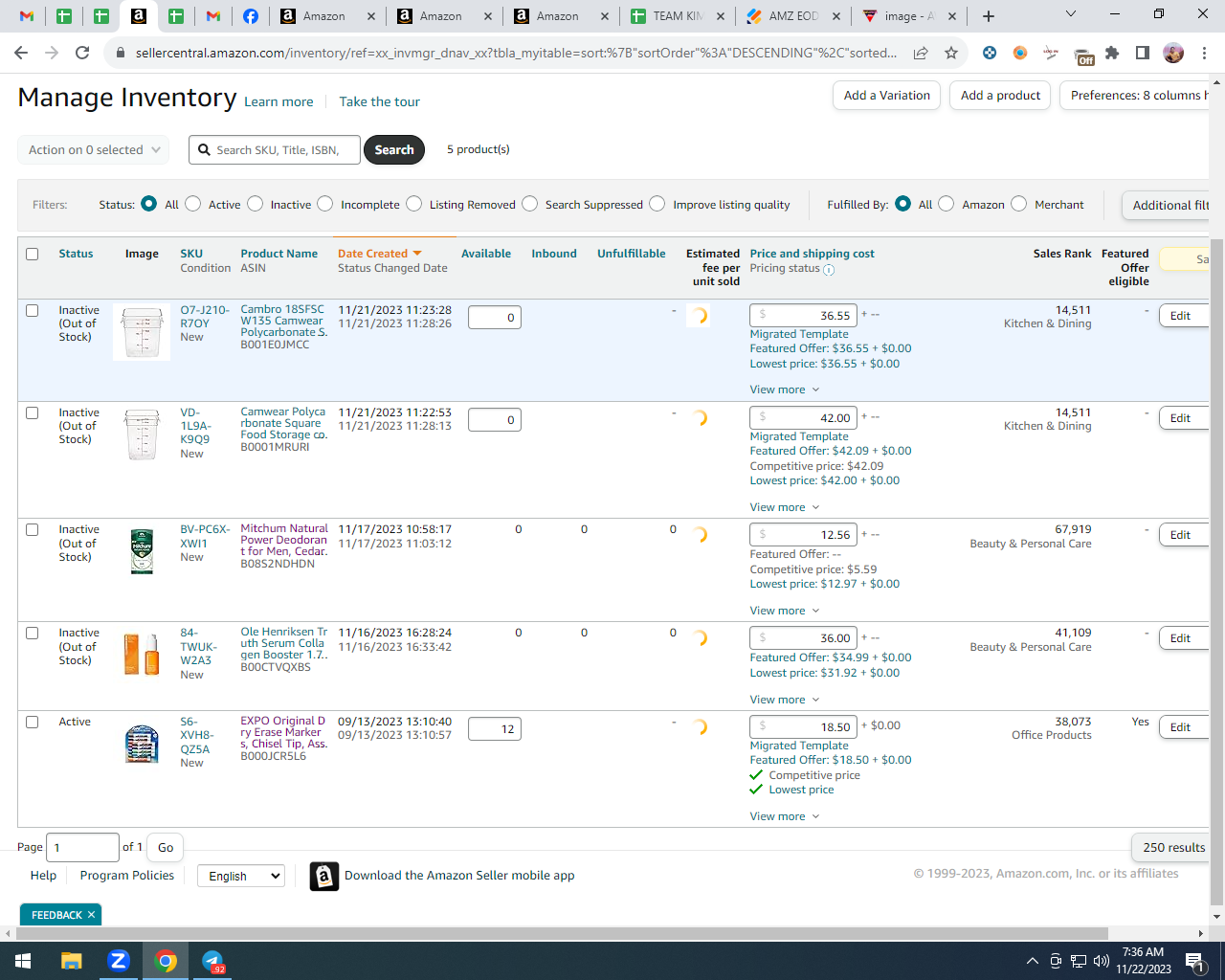The width and height of the screenshot is (1225, 980).
Task: Click the Search SKU, Title, ISBN field
Action: click(275, 150)
